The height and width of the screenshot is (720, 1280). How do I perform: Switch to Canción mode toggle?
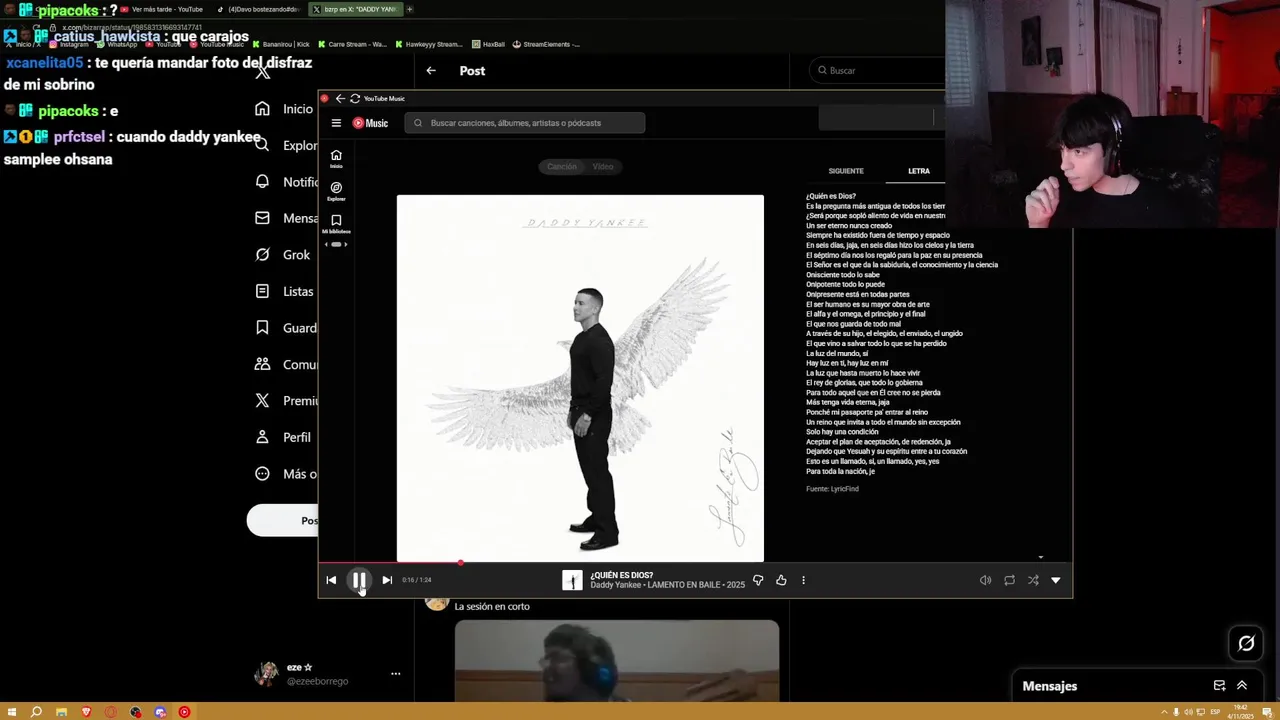coord(562,166)
